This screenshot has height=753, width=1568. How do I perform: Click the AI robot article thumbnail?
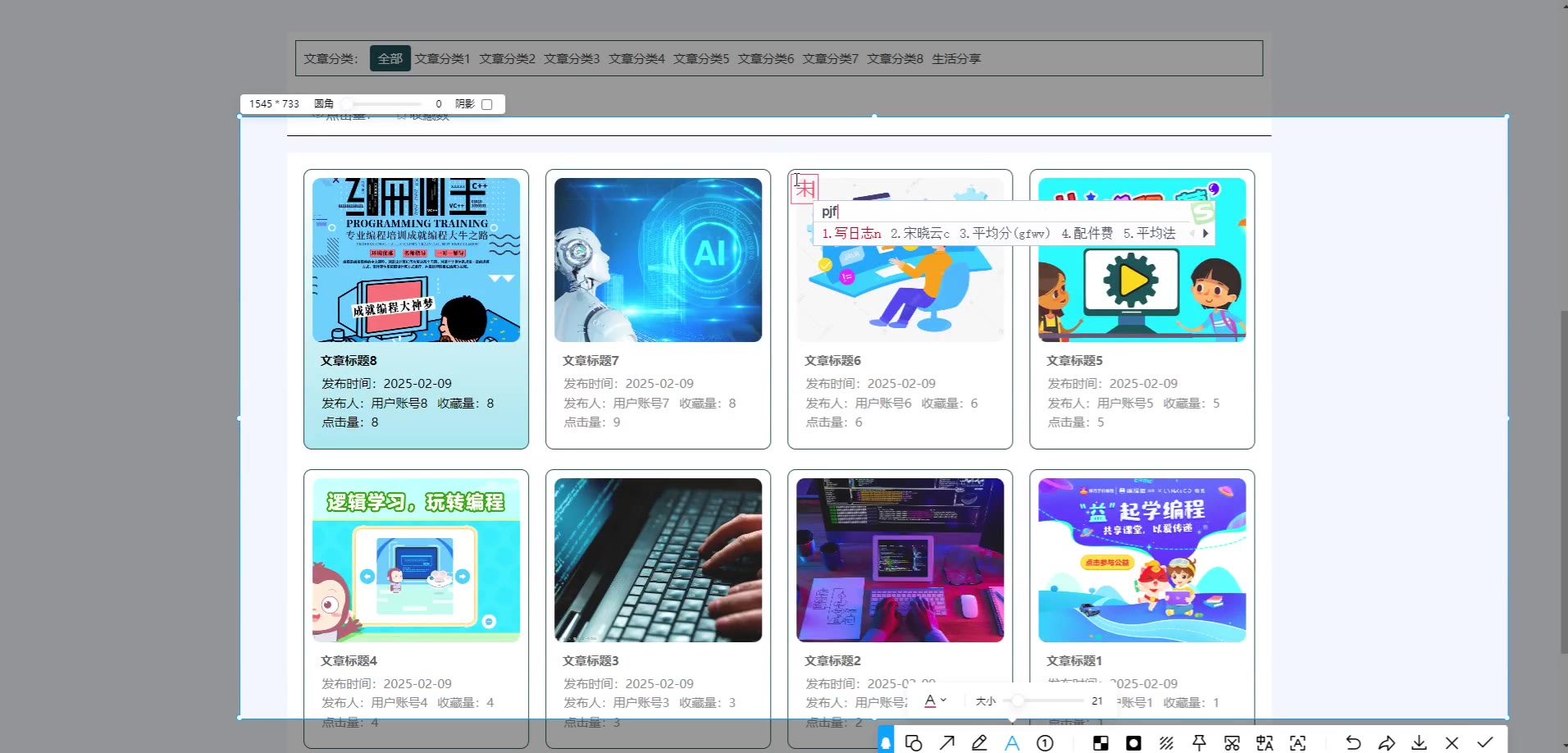(x=658, y=260)
